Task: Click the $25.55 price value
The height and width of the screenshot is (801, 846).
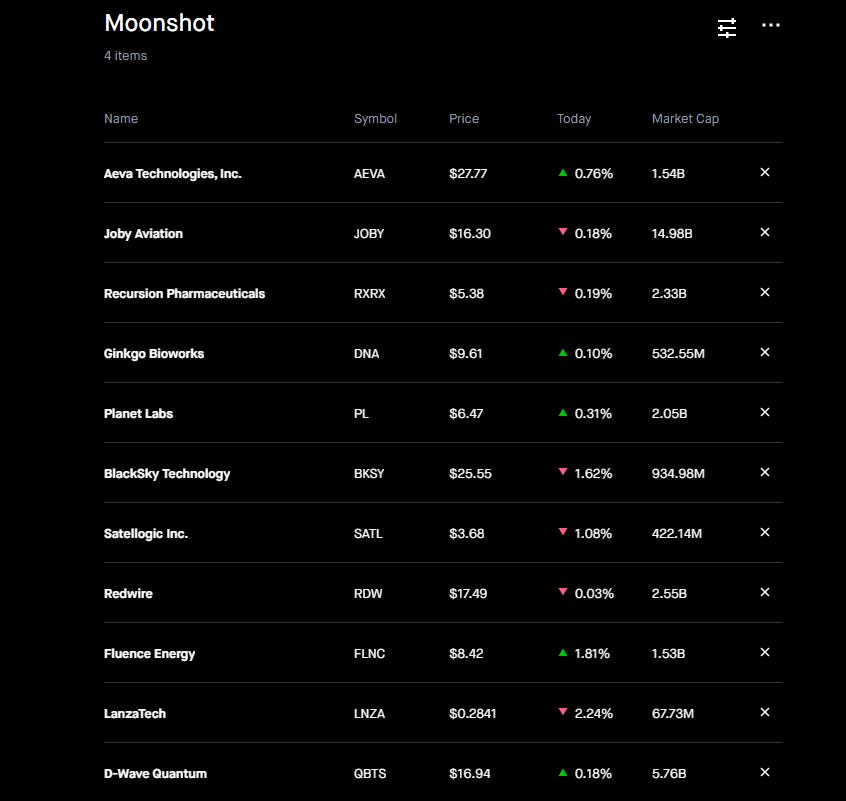Action: point(470,474)
